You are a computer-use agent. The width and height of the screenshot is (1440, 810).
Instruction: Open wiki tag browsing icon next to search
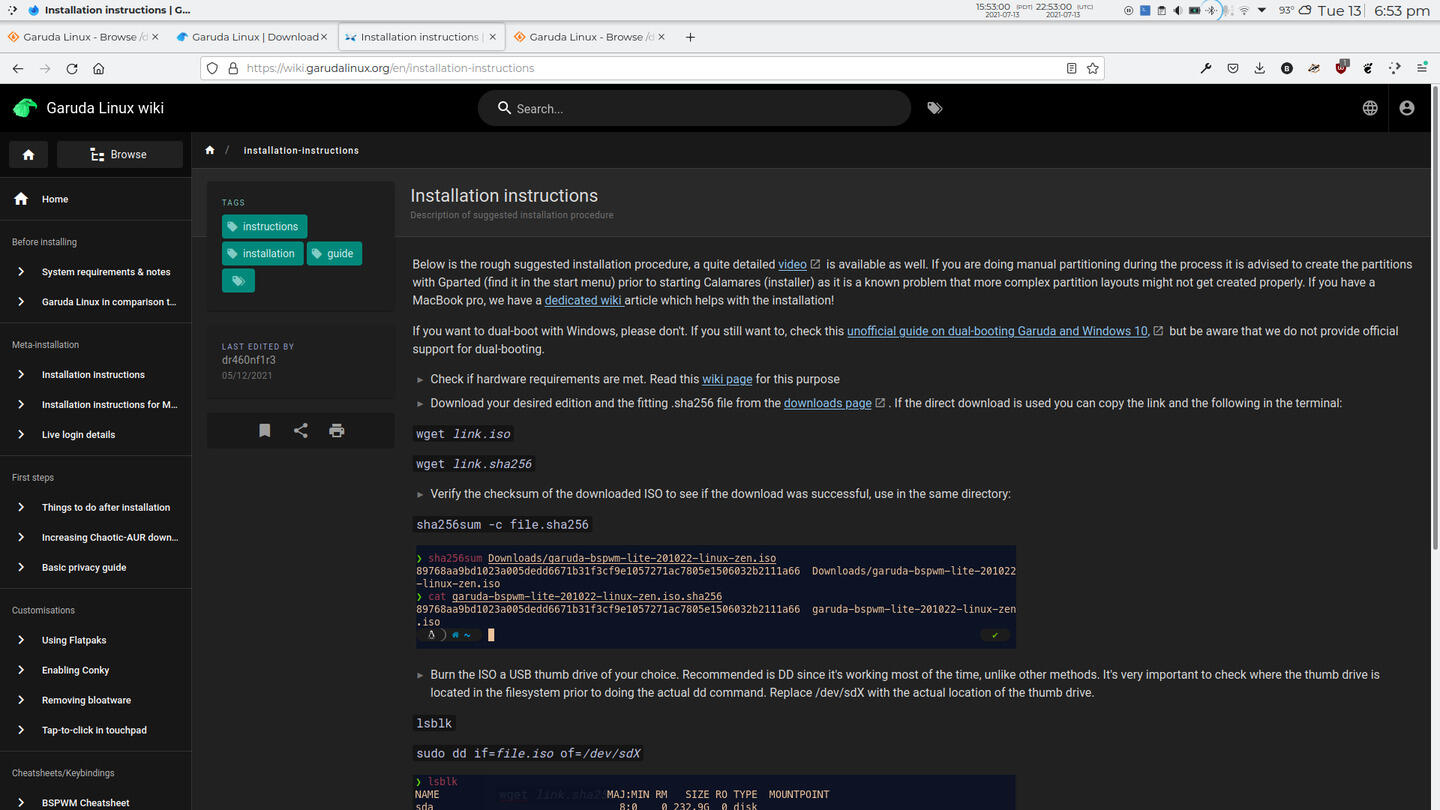935,108
